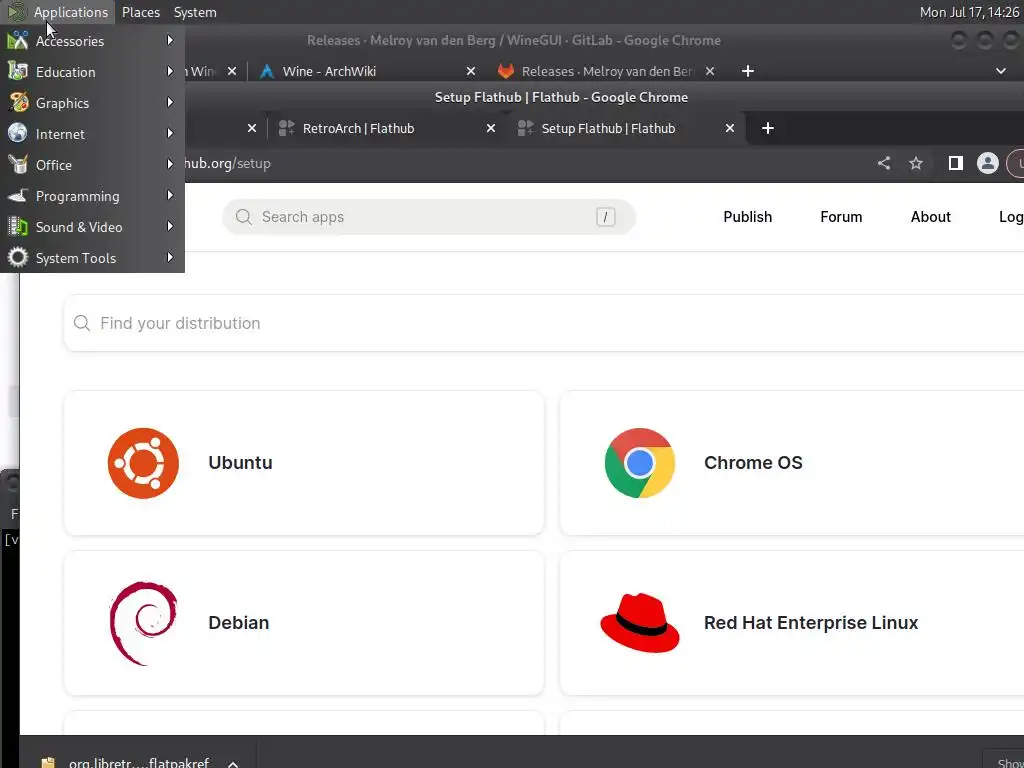
Task: Bookmark this page with the star icon
Action: click(x=916, y=163)
